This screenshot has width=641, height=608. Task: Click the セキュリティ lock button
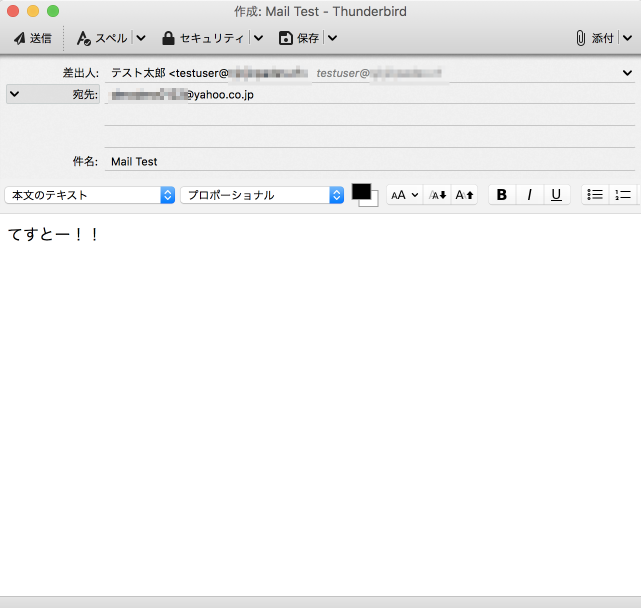(x=203, y=38)
